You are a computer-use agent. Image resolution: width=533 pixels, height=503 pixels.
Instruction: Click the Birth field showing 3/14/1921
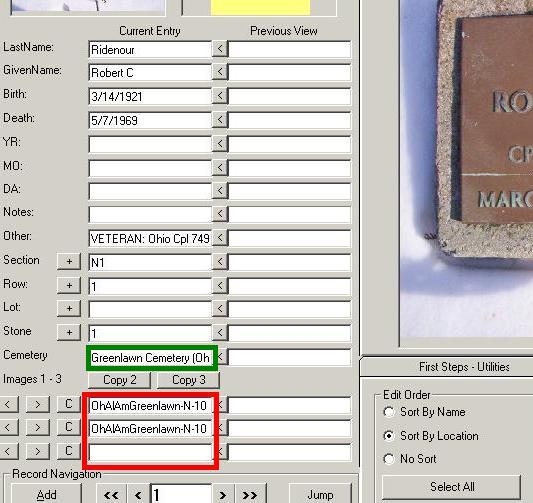coord(150,97)
